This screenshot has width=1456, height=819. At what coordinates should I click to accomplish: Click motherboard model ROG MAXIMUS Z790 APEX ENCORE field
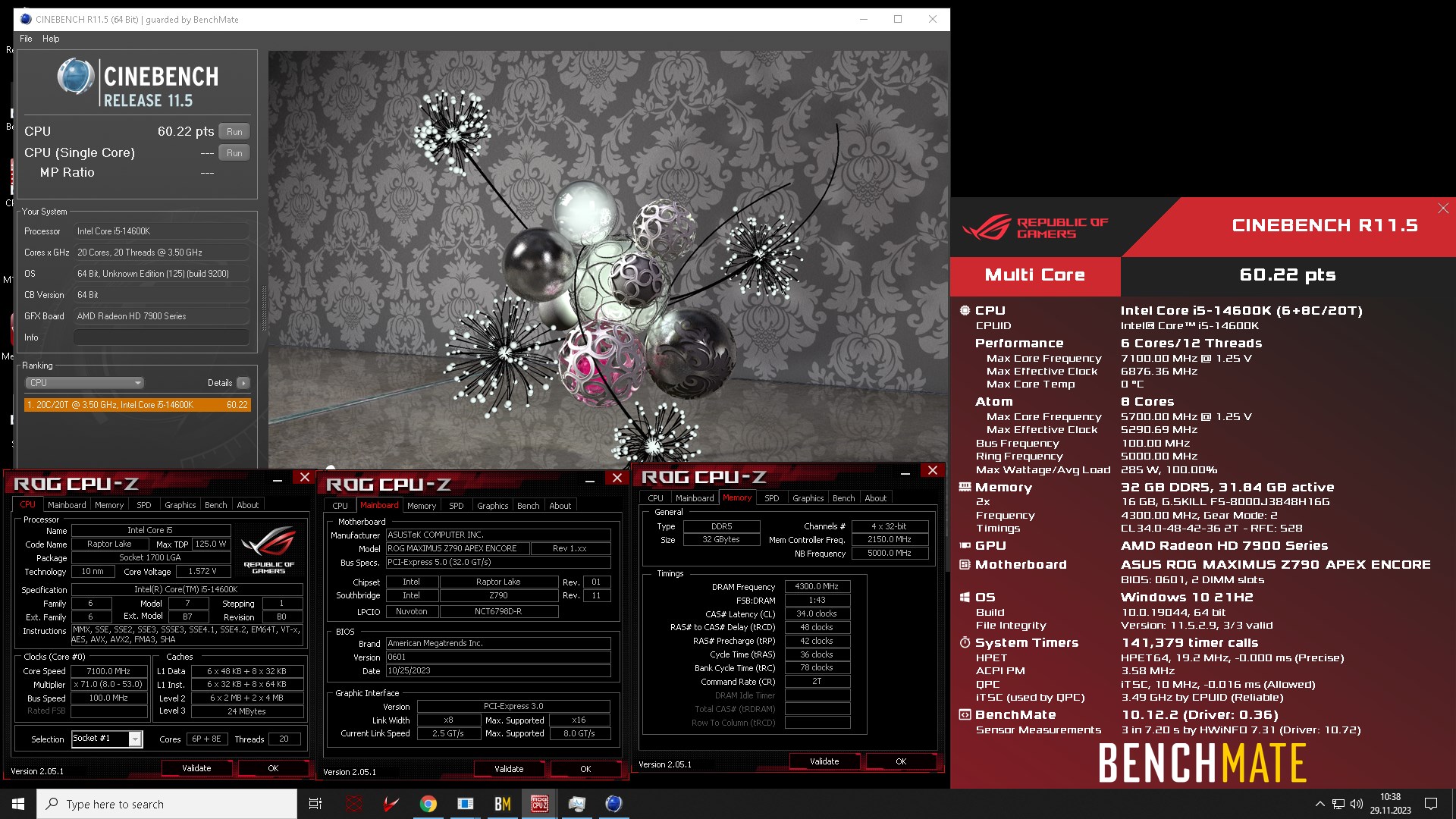[x=457, y=548]
